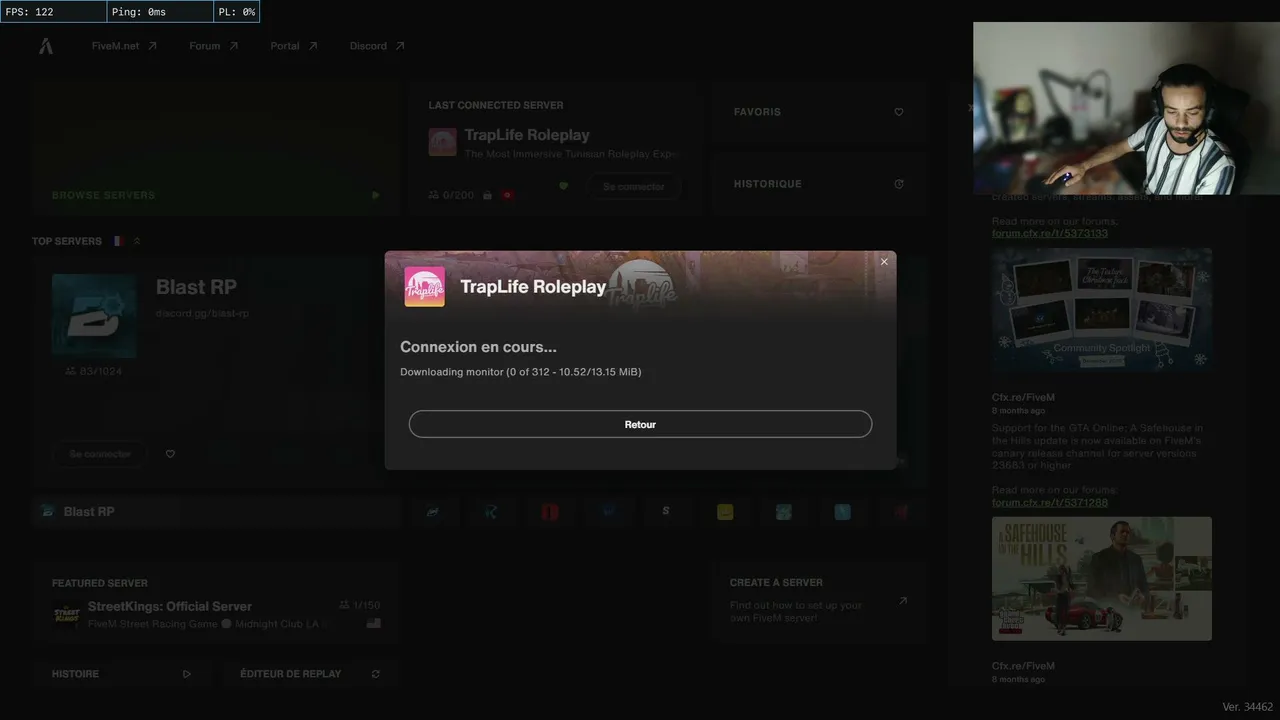Screen dimensions: 1280x720
Task: Open the forum.cfx.re/t/5373133 link
Action: pos(1050,233)
